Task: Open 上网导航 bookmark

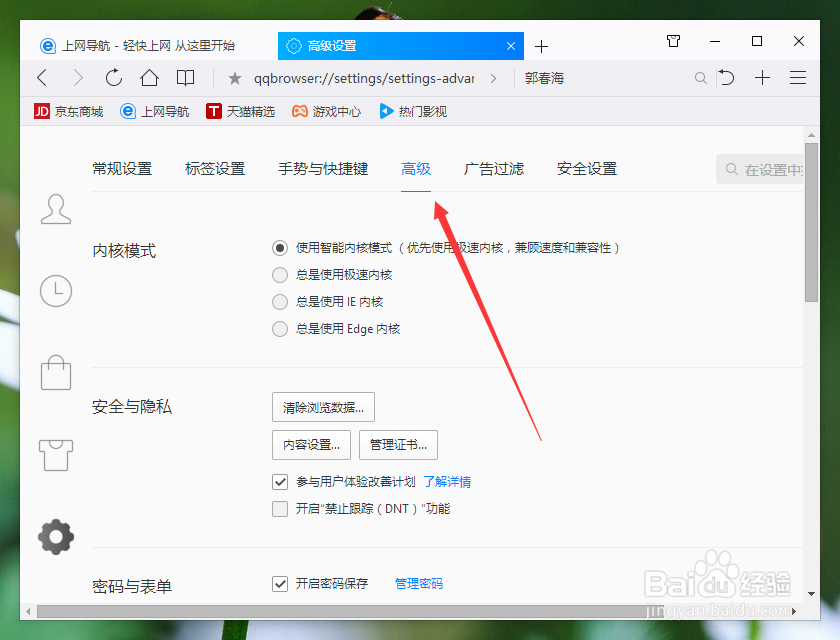Action: tap(154, 111)
